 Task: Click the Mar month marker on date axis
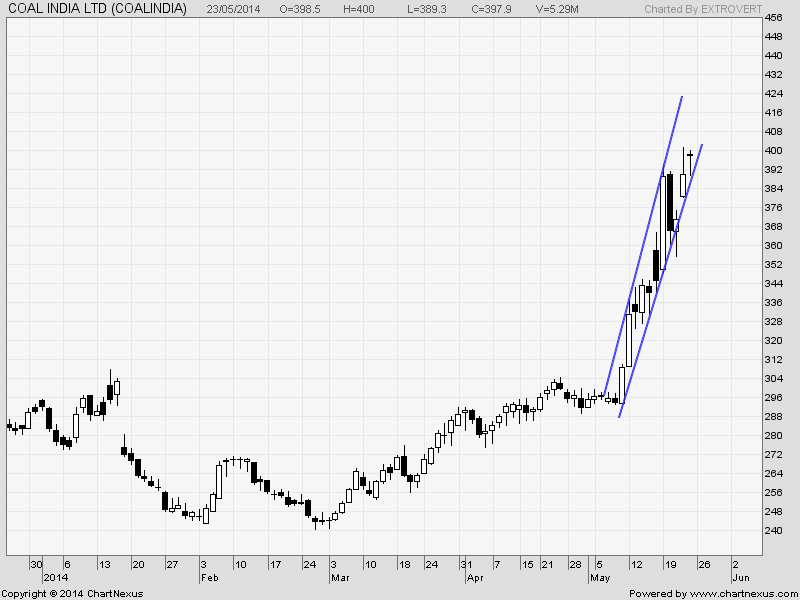pos(340,578)
